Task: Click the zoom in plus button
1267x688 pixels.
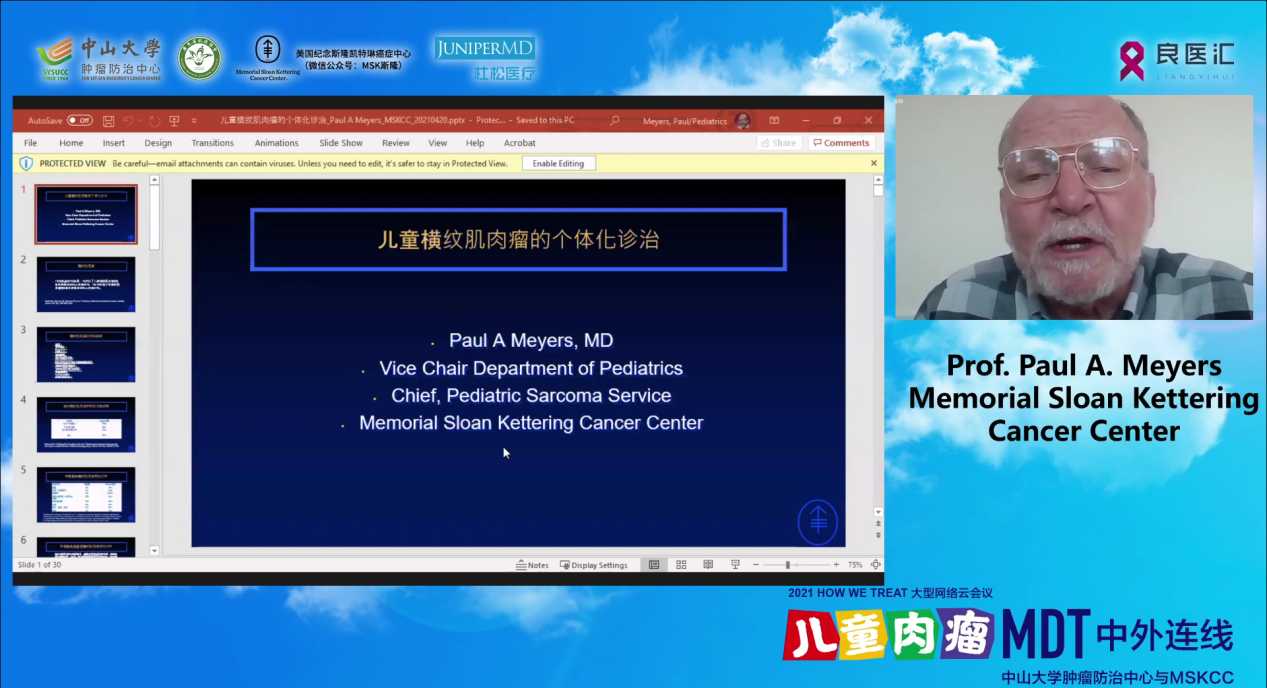Action: [x=837, y=565]
